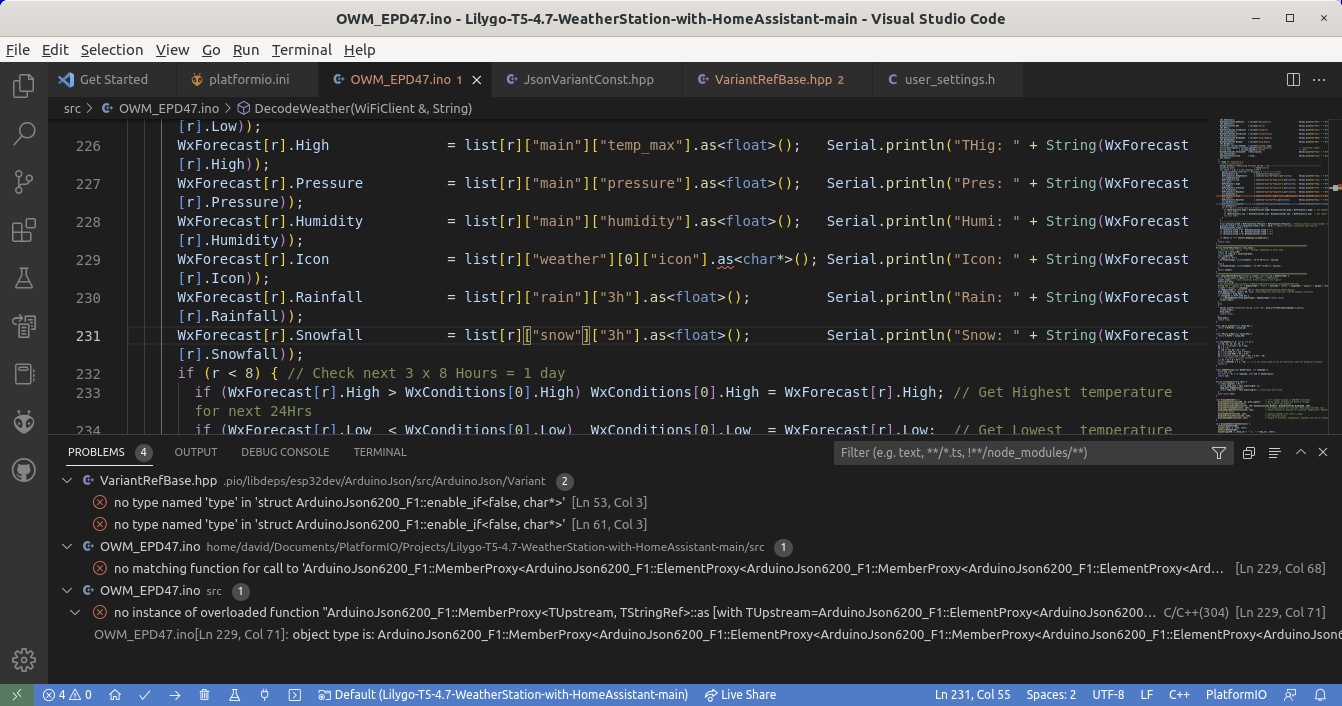Screen dimensions: 1342x706
Task: Switch to the platformio.ini tab
Action: tap(246, 79)
